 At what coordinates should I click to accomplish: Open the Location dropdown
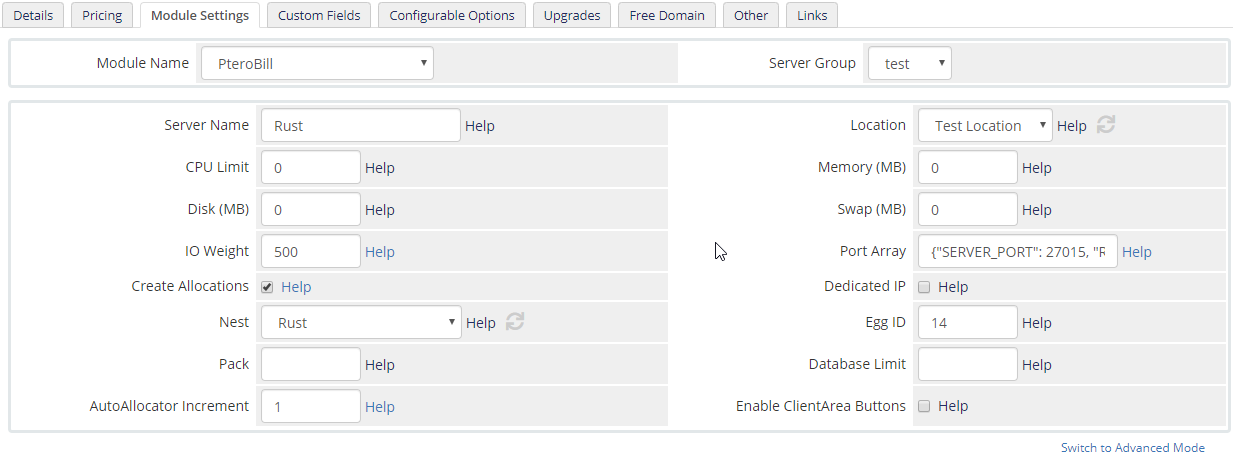(984, 126)
